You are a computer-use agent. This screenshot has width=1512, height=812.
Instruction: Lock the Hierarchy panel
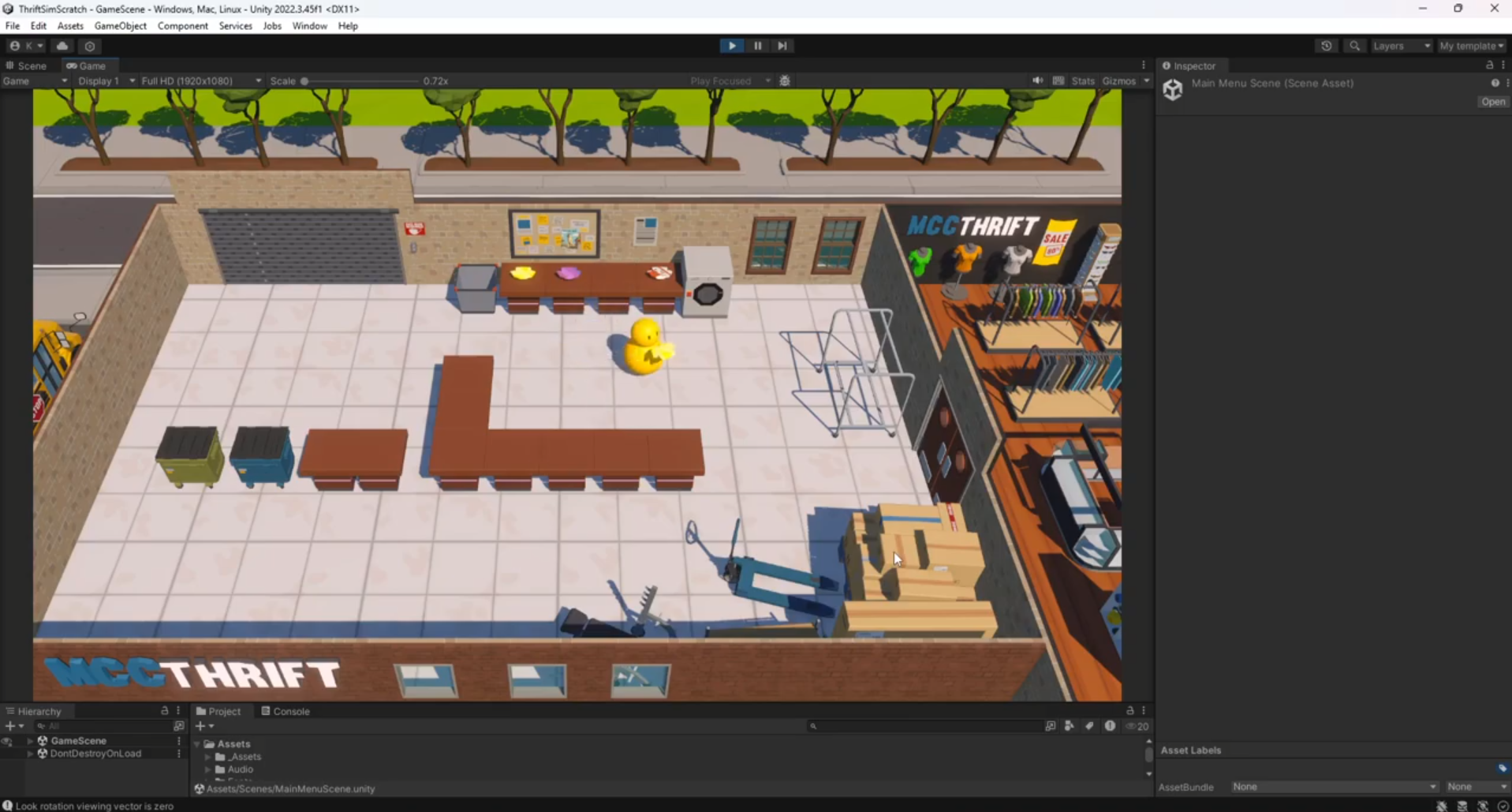pos(165,711)
